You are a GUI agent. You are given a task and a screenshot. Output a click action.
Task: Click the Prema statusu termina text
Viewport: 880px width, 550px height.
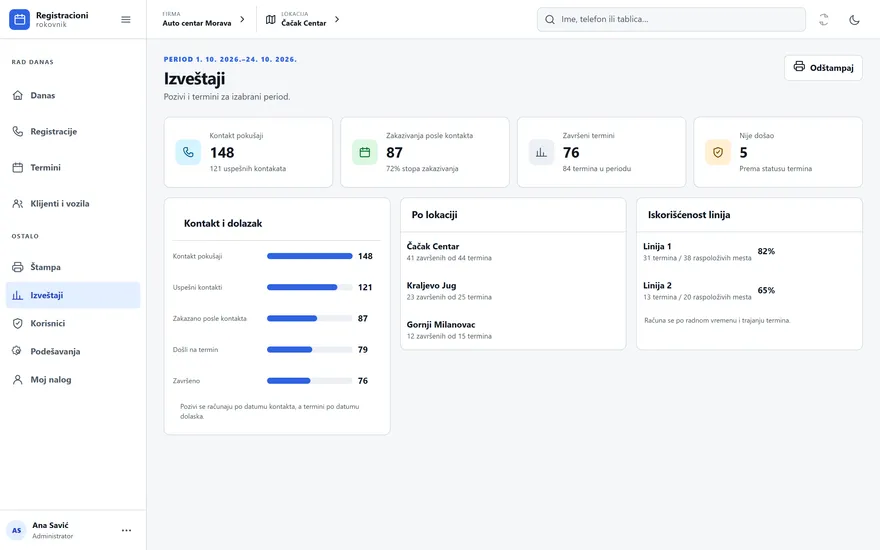coord(776,168)
